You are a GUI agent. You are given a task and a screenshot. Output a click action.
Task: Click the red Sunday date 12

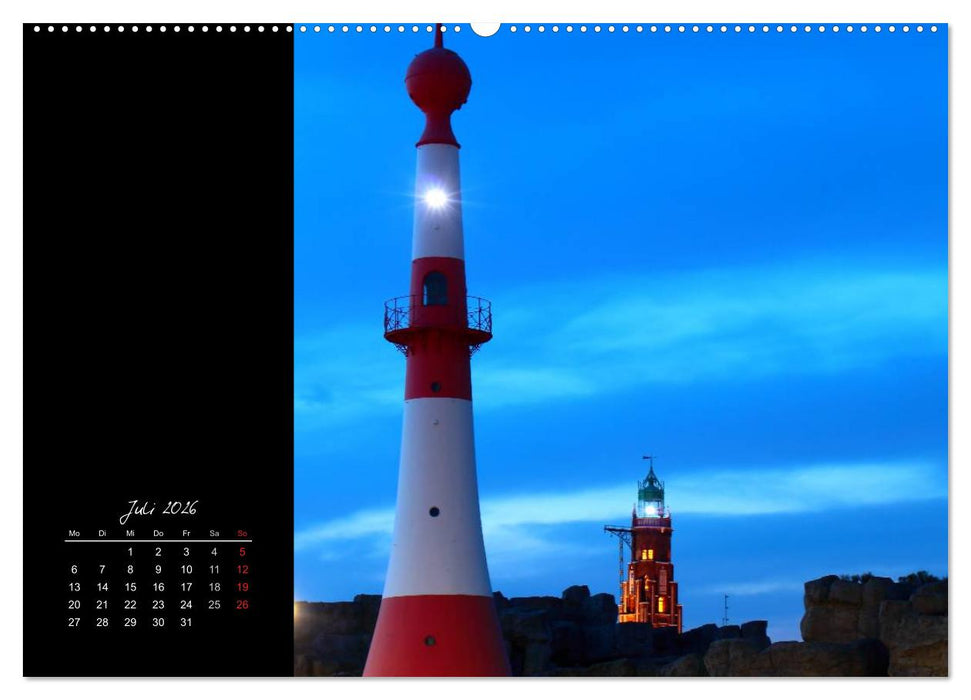(243, 569)
